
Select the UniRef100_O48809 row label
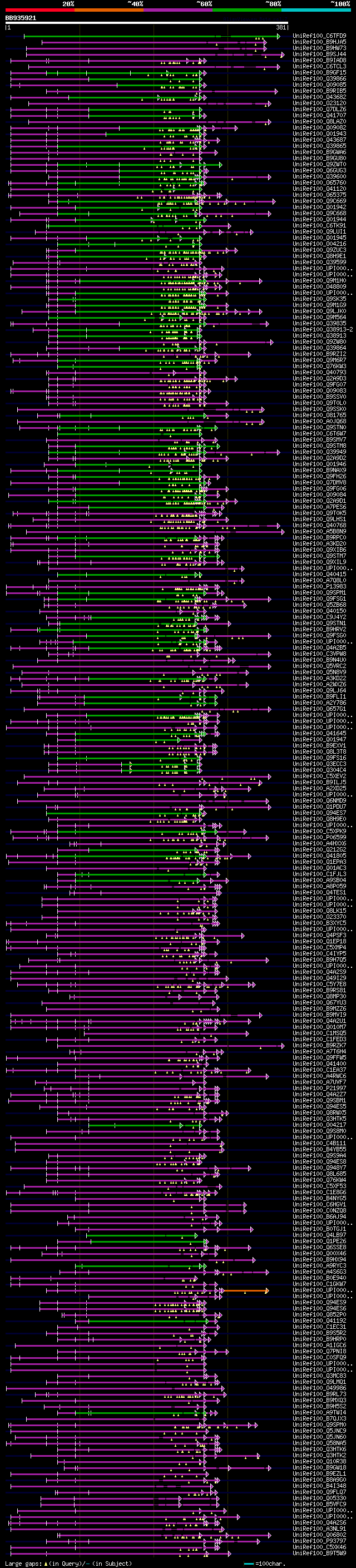(319, 286)
